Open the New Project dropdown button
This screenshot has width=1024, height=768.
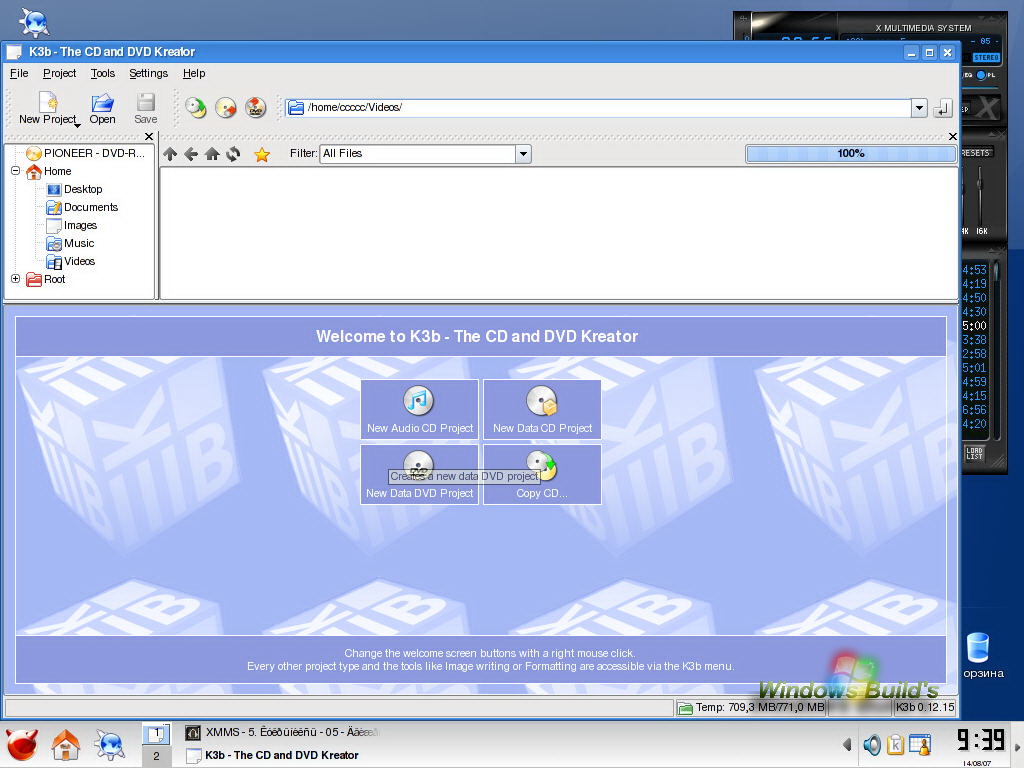(x=48, y=108)
